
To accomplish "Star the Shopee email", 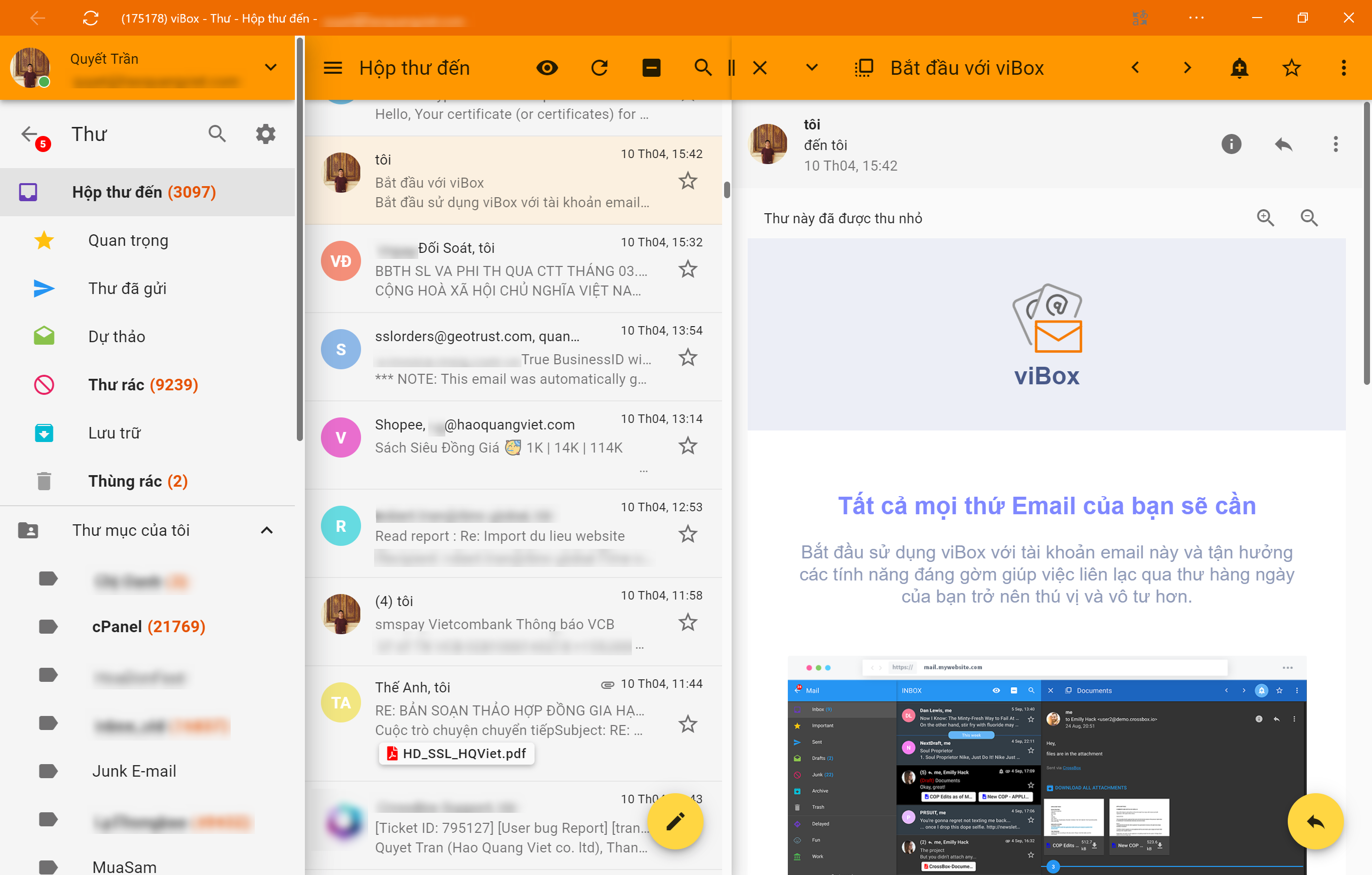I will pos(688,446).
